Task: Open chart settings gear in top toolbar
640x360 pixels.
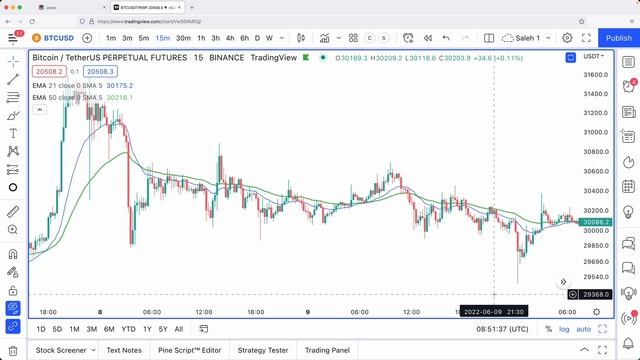Action: (x=567, y=38)
